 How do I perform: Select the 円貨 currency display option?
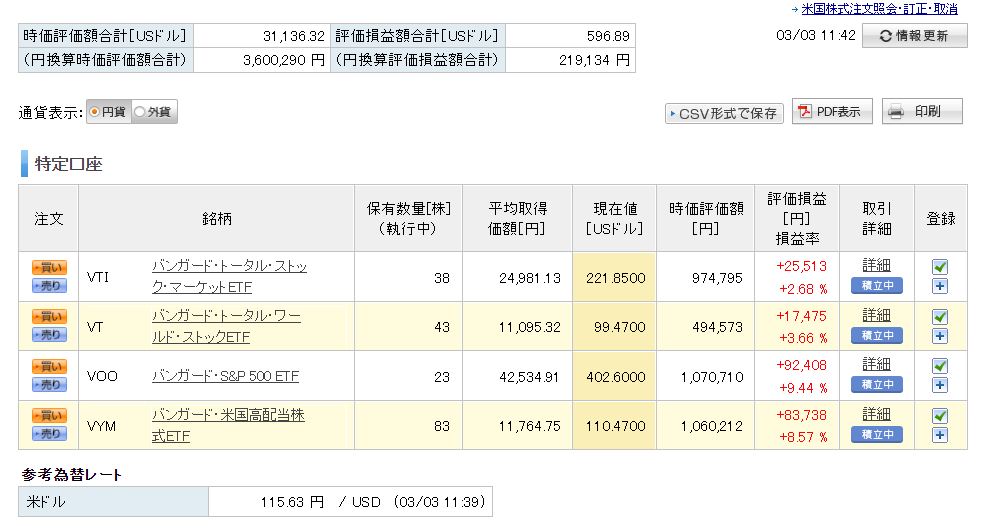click(x=108, y=112)
